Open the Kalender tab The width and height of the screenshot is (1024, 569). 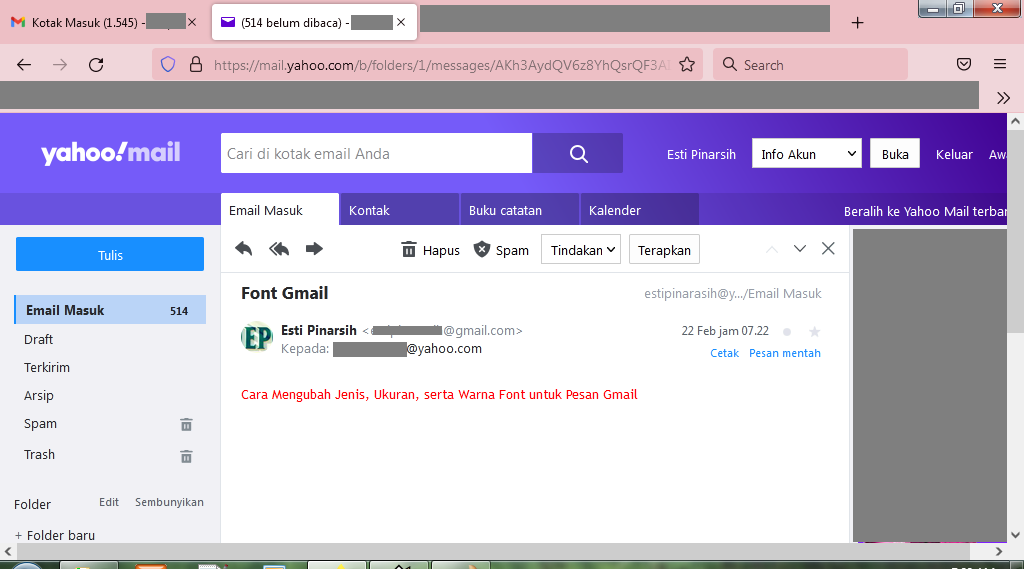pyautogui.click(x=639, y=210)
